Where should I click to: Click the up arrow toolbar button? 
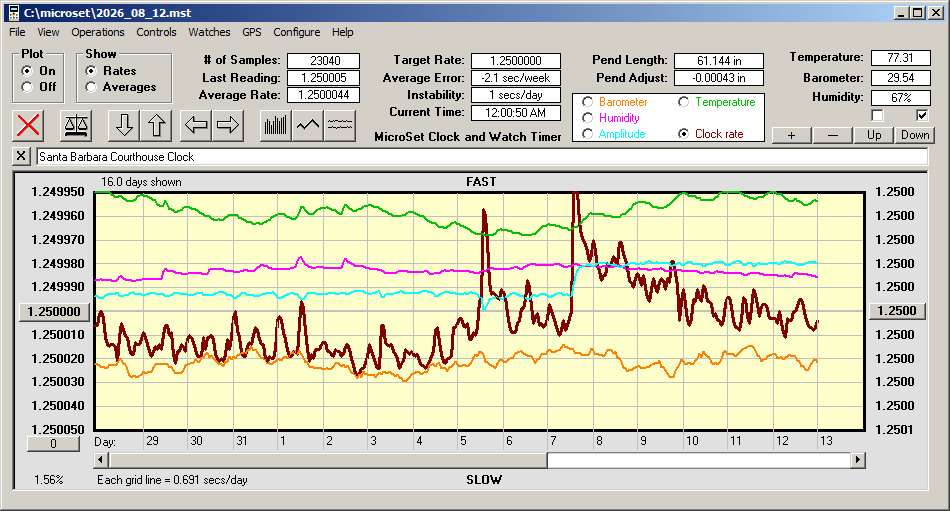coord(156,125)
